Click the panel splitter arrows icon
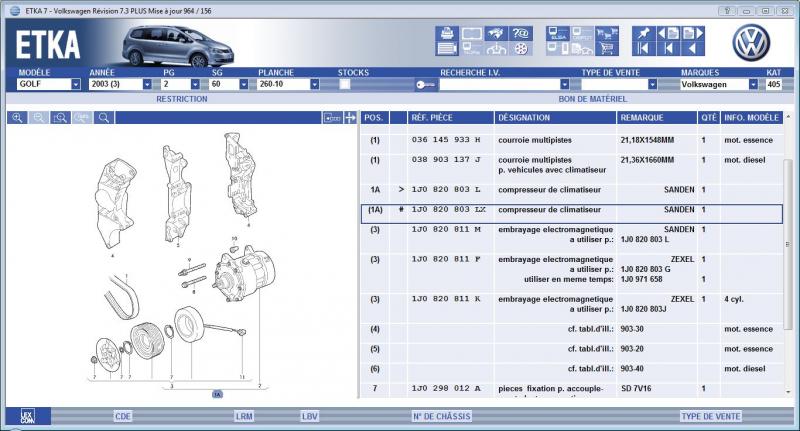This screenshot has width=800, height=431. click(350, 118)
